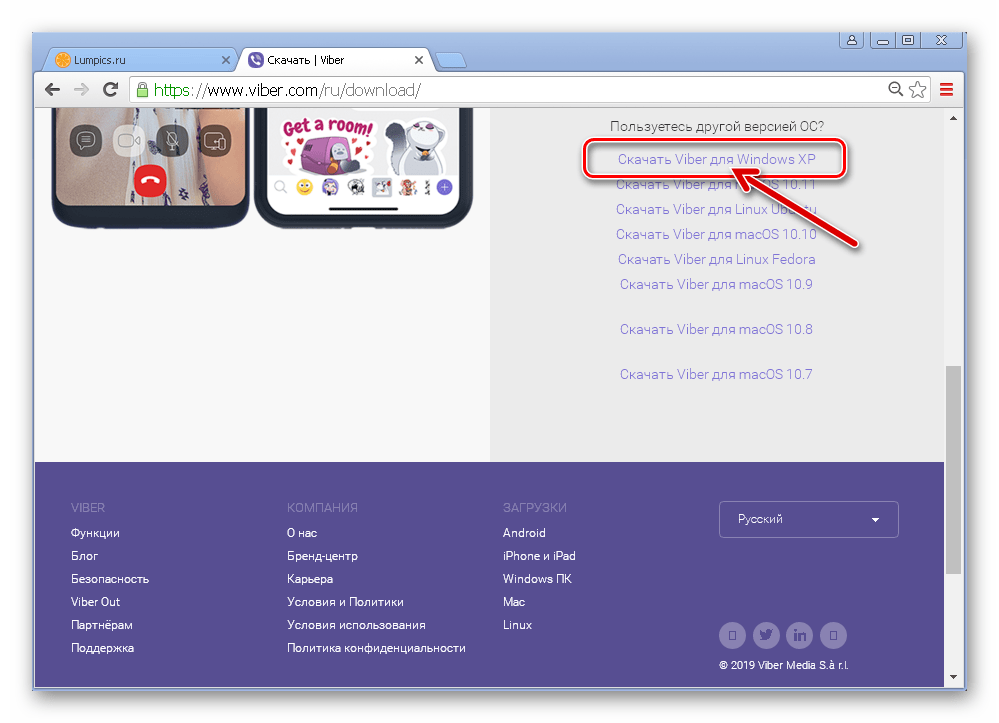This screenshot has height=723, width=999.
Task: Open Viber Out footer link
Action: (x=96, y=602)
